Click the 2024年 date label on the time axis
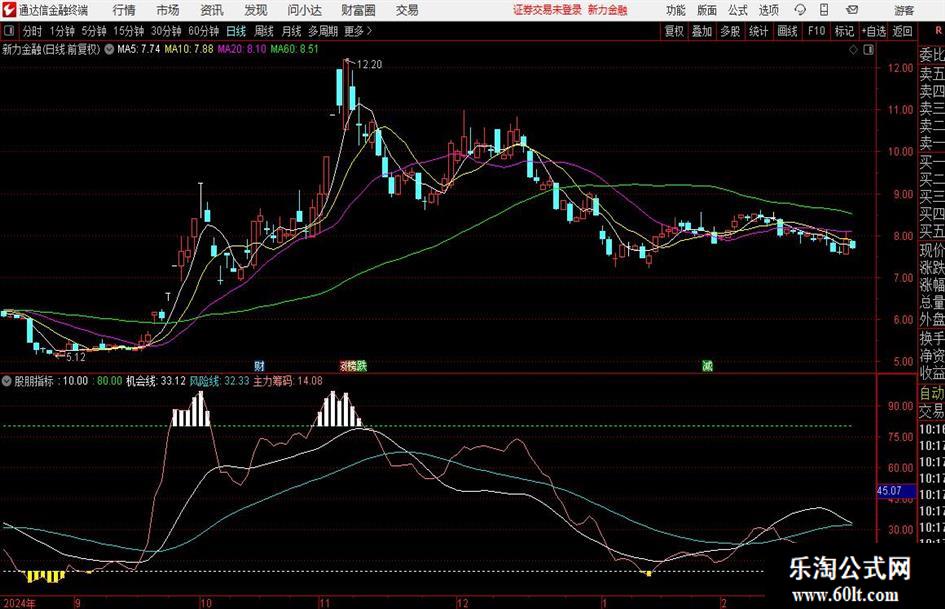945x609 pixels. click(x=19, y=603)
